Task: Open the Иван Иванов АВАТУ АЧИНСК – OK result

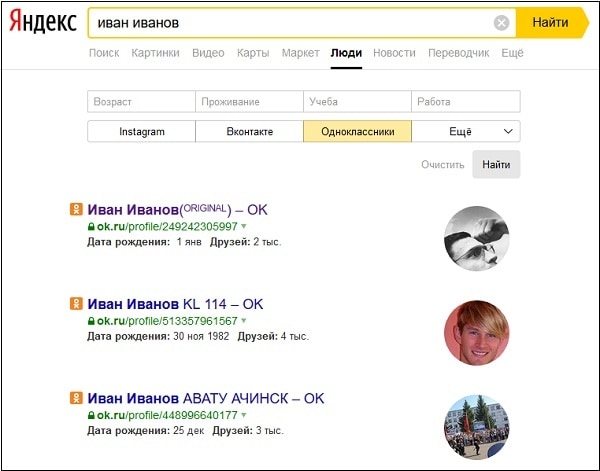Action: pos(206,398)
